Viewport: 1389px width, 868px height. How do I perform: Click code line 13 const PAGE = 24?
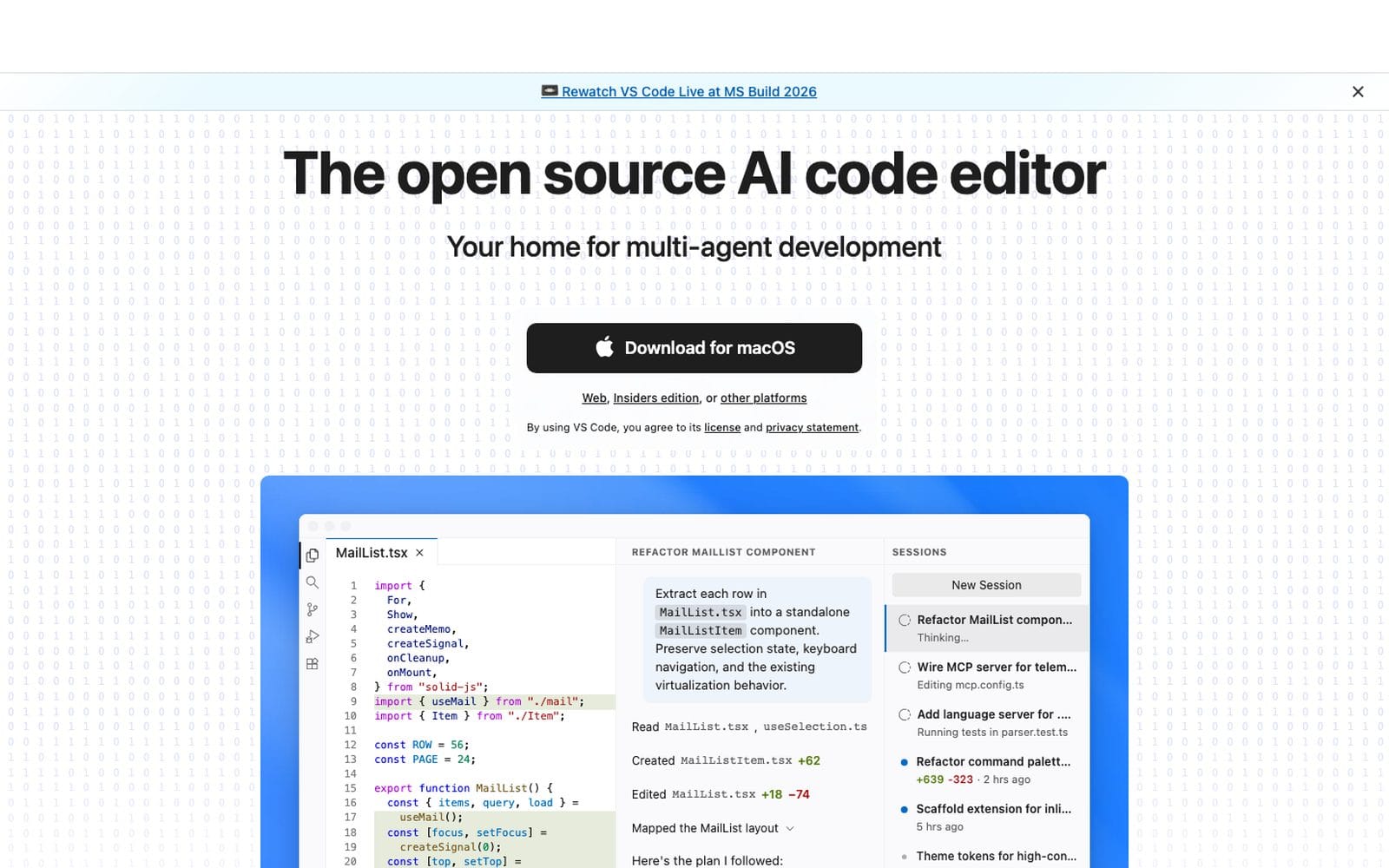425,759
